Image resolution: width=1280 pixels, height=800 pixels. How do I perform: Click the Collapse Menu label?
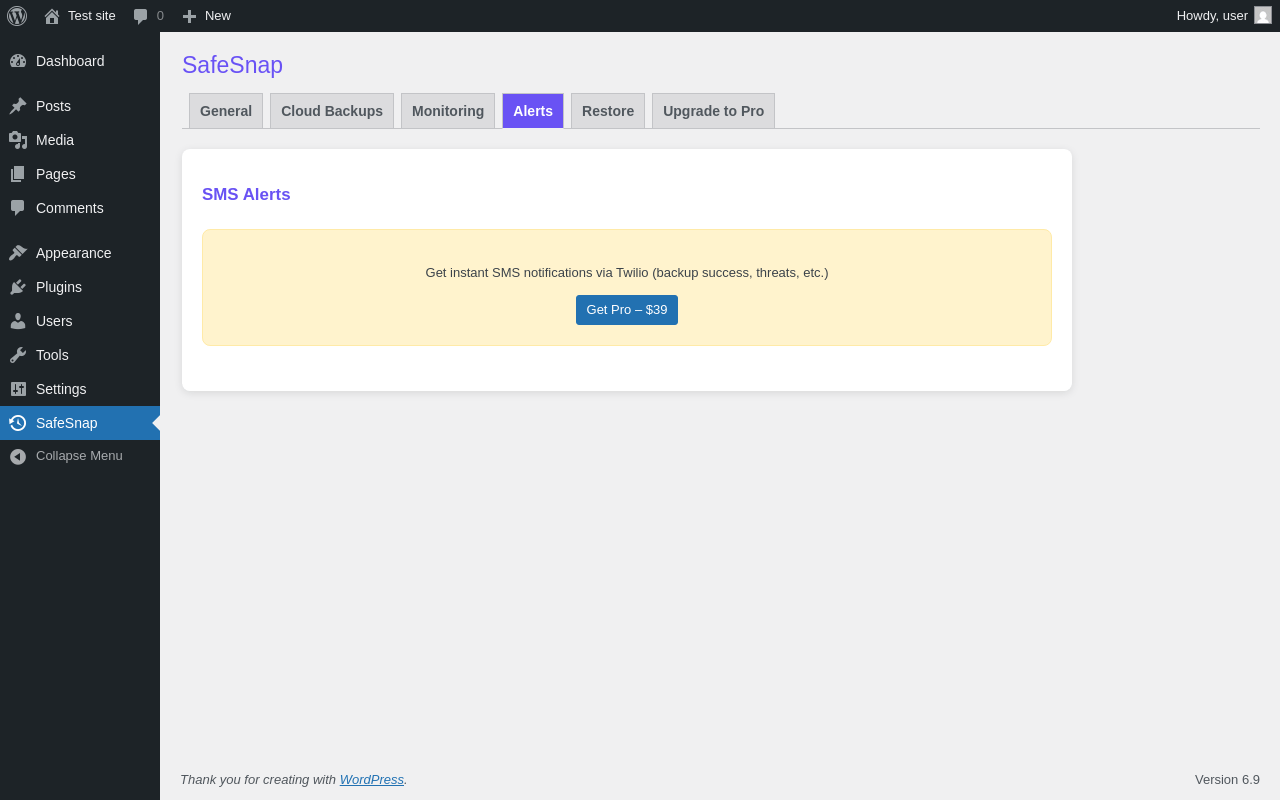click(x=79, y=456)
